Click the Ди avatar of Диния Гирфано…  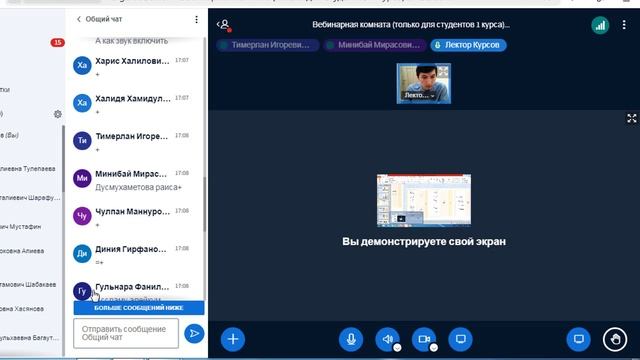pyautogui.click(x=82, y=254)
